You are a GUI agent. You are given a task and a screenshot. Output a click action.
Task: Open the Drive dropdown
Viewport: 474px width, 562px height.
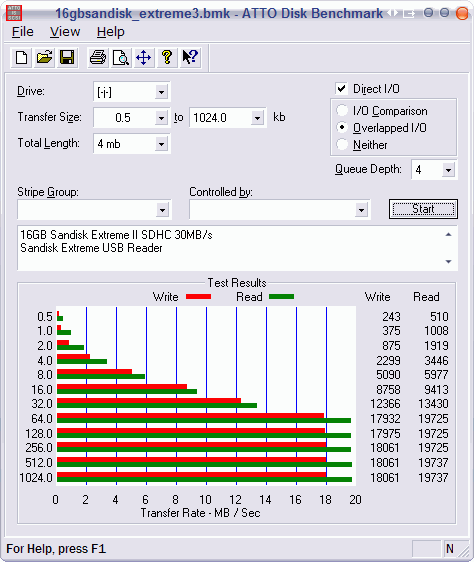161,92
